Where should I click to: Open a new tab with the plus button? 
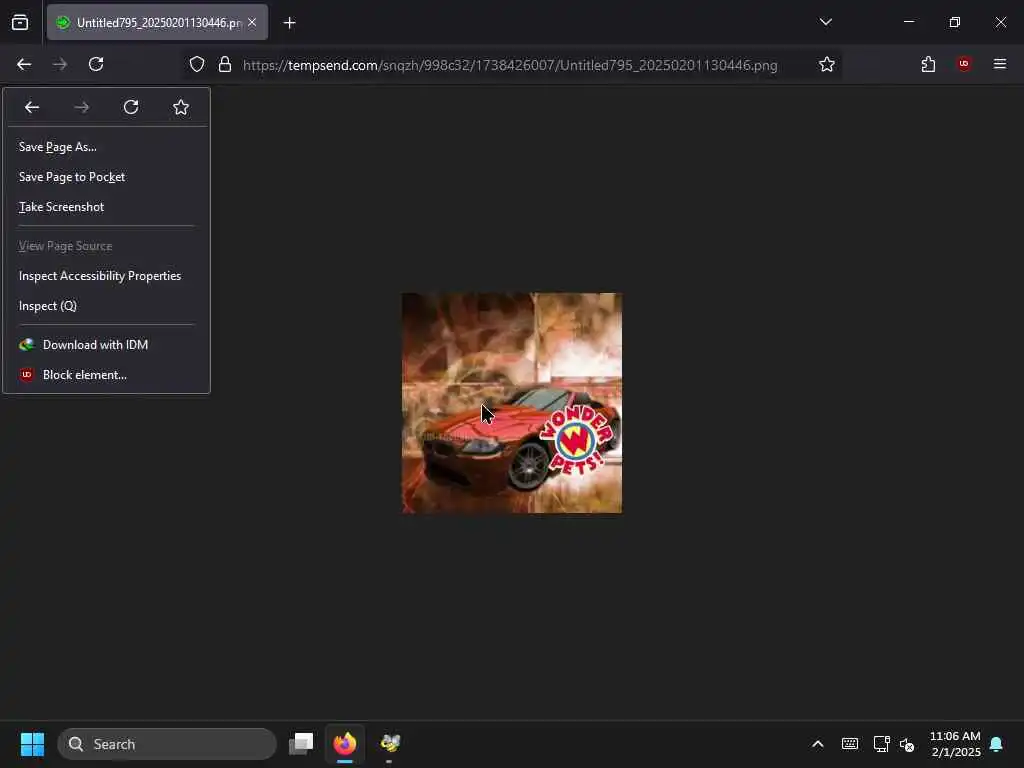tap(289, 23)
